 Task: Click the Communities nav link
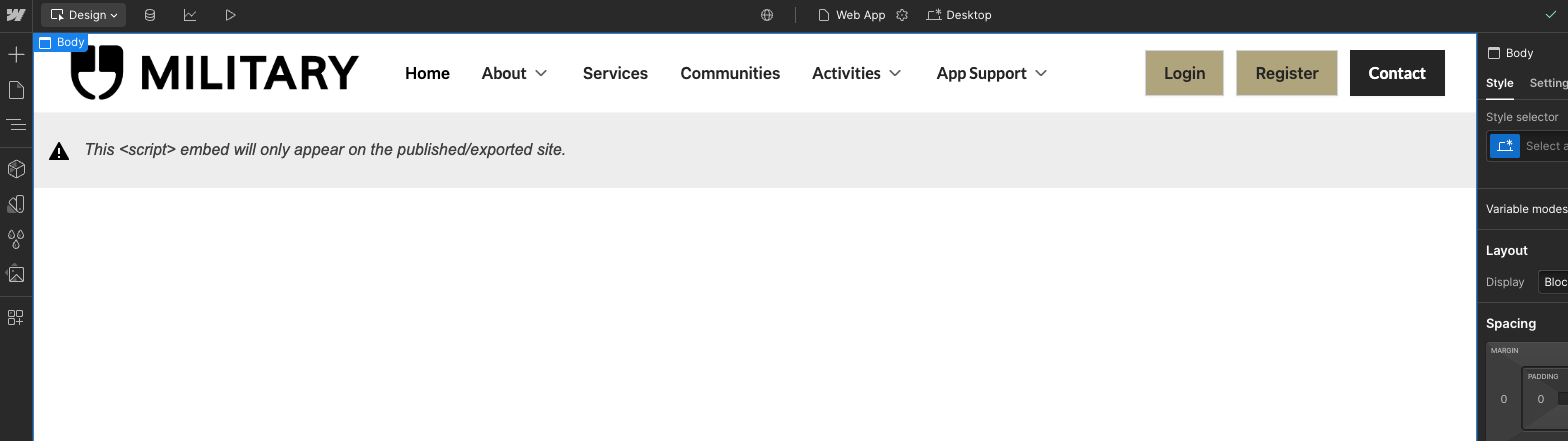click(730, 73)
